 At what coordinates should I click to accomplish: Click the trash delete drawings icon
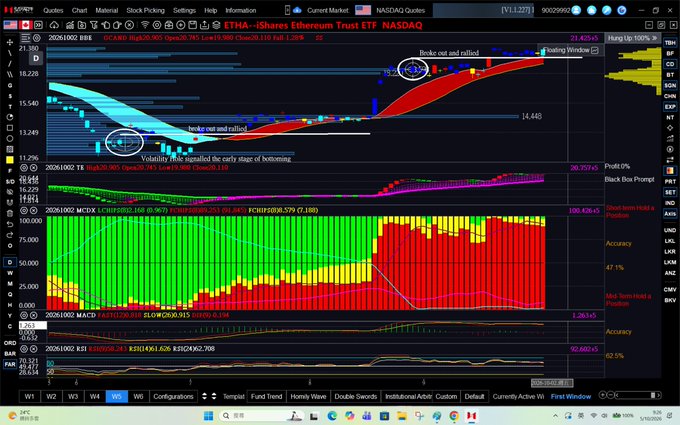click(x=10, y=213)
